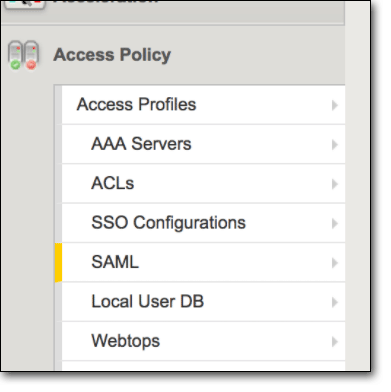The width and height of the screenshot is (391, 392).
Task: Expand the AAA Servers arrow
Action: 335,145
